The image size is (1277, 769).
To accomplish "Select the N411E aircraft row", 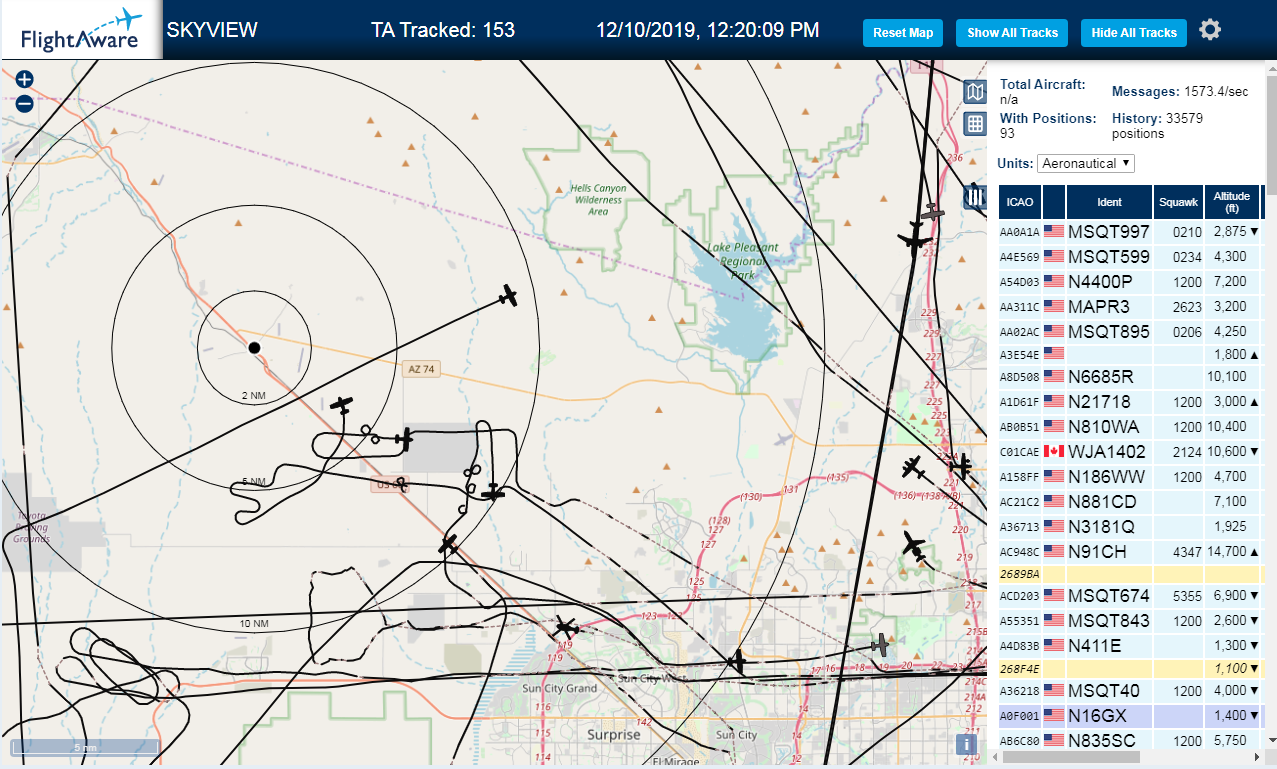I will pos(1130,646).
